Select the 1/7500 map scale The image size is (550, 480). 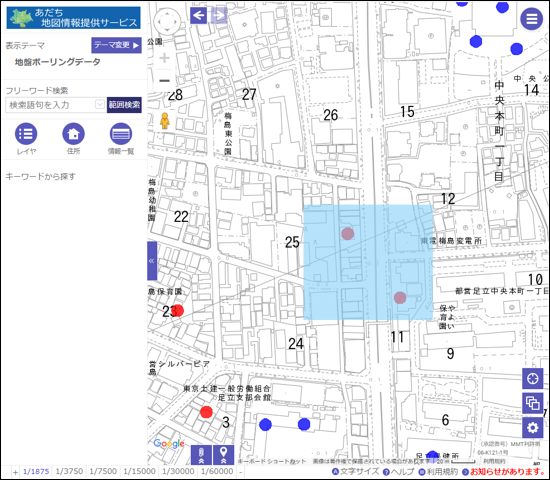pos(103,472)
